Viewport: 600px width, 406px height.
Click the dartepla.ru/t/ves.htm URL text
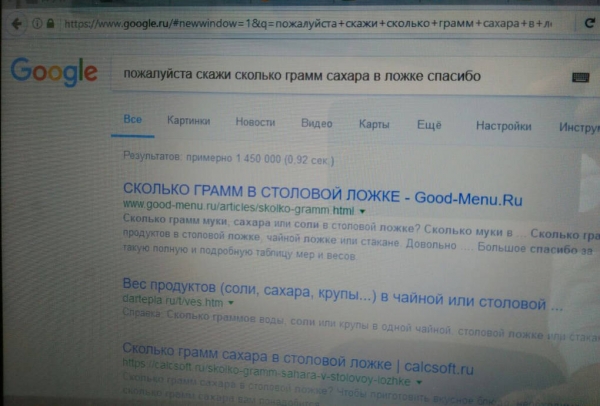coord(173,300)
